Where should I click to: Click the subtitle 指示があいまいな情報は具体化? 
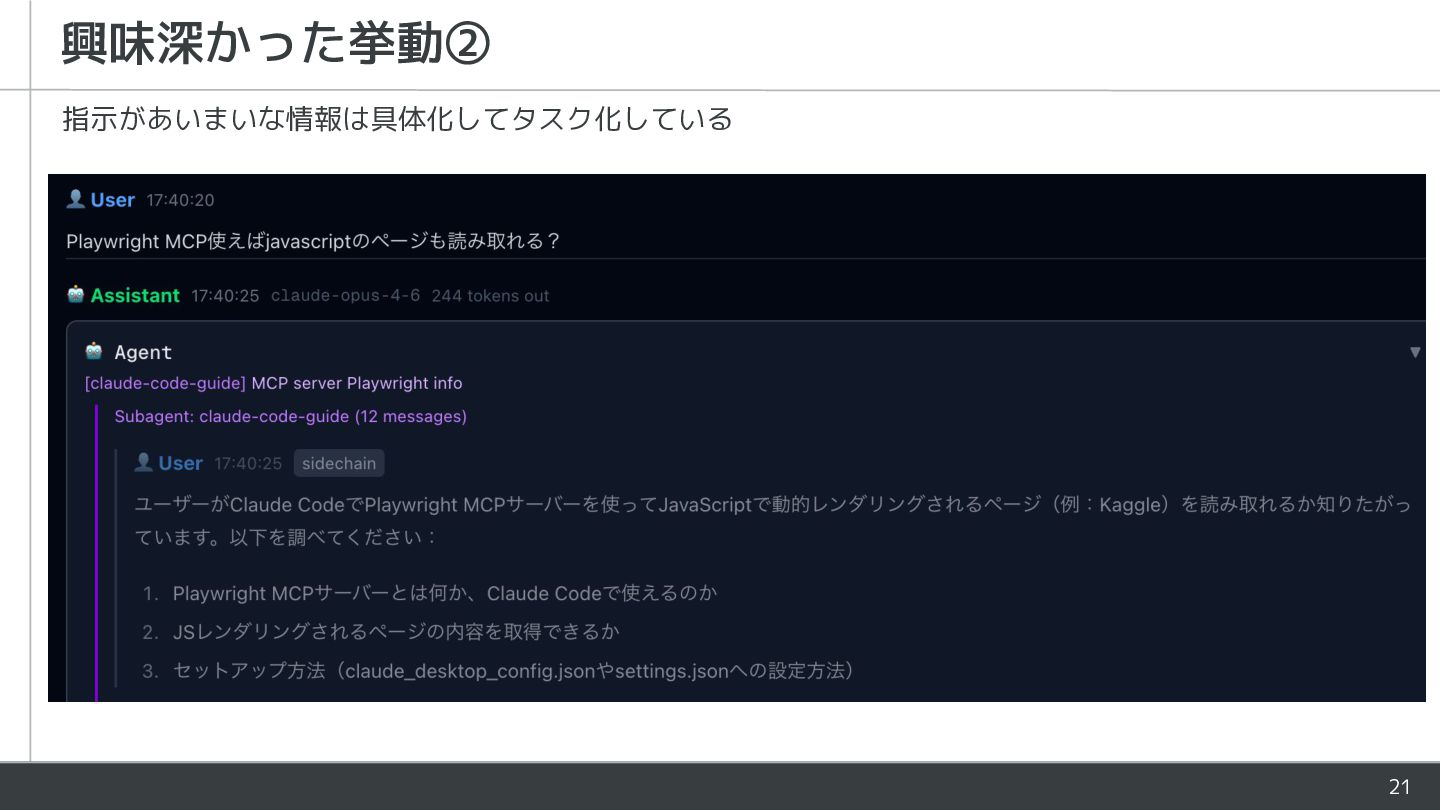[397, 119]
